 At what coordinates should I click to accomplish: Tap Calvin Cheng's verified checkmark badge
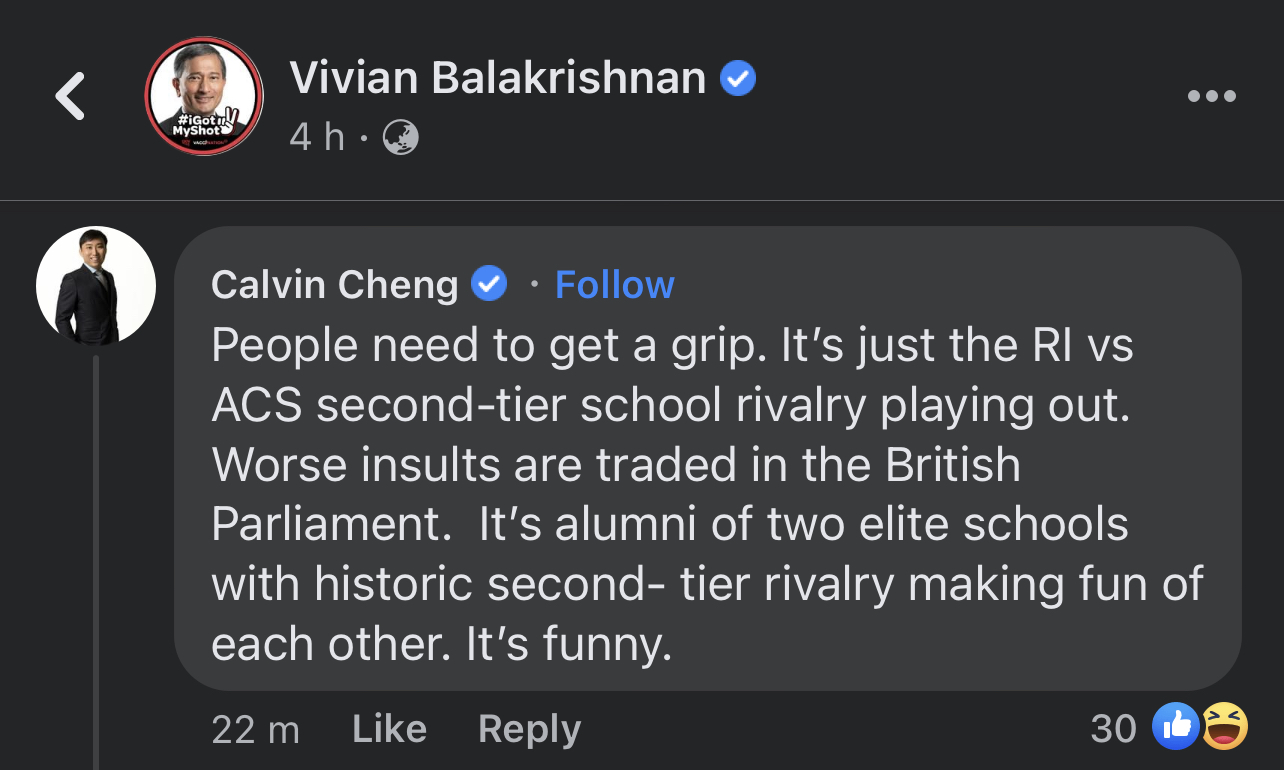[489, 285]
